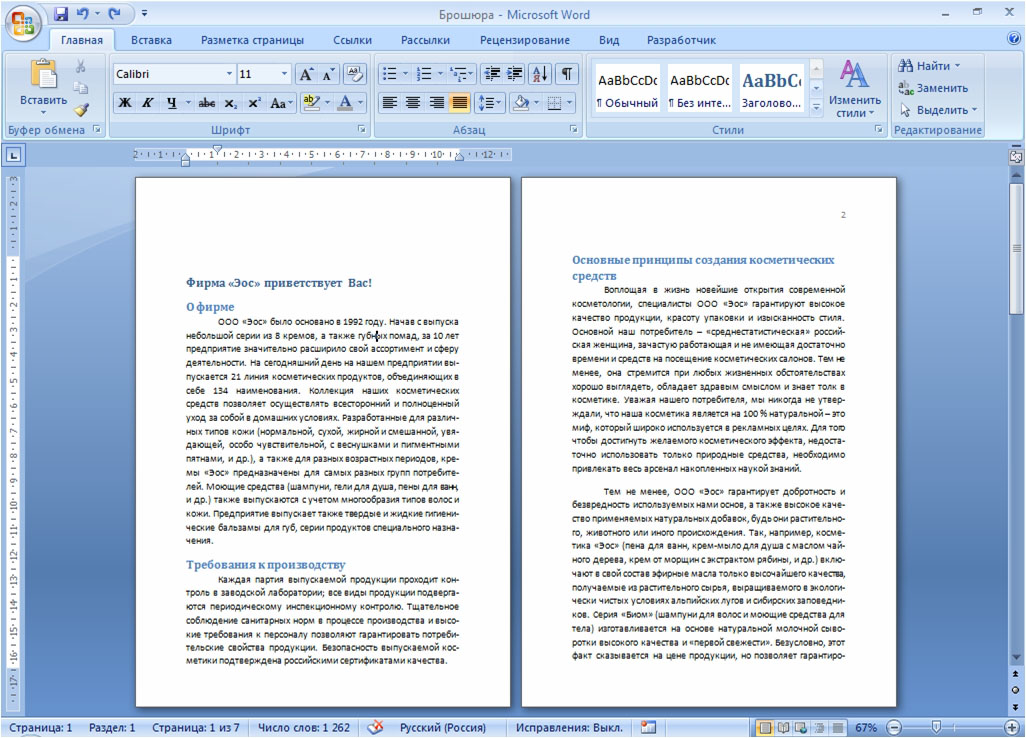
Task: Apply paragraph shading with the paint bucket icon
Action: click(x=522, y=103)
